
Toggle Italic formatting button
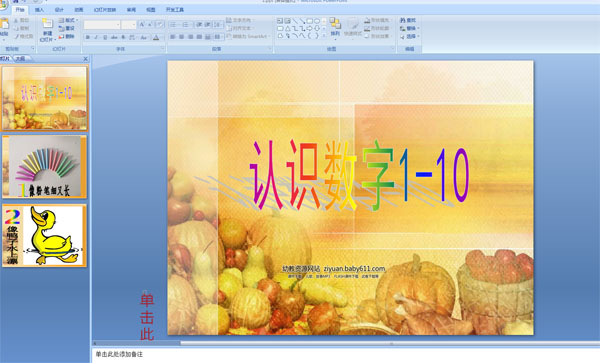coord(96,37)
